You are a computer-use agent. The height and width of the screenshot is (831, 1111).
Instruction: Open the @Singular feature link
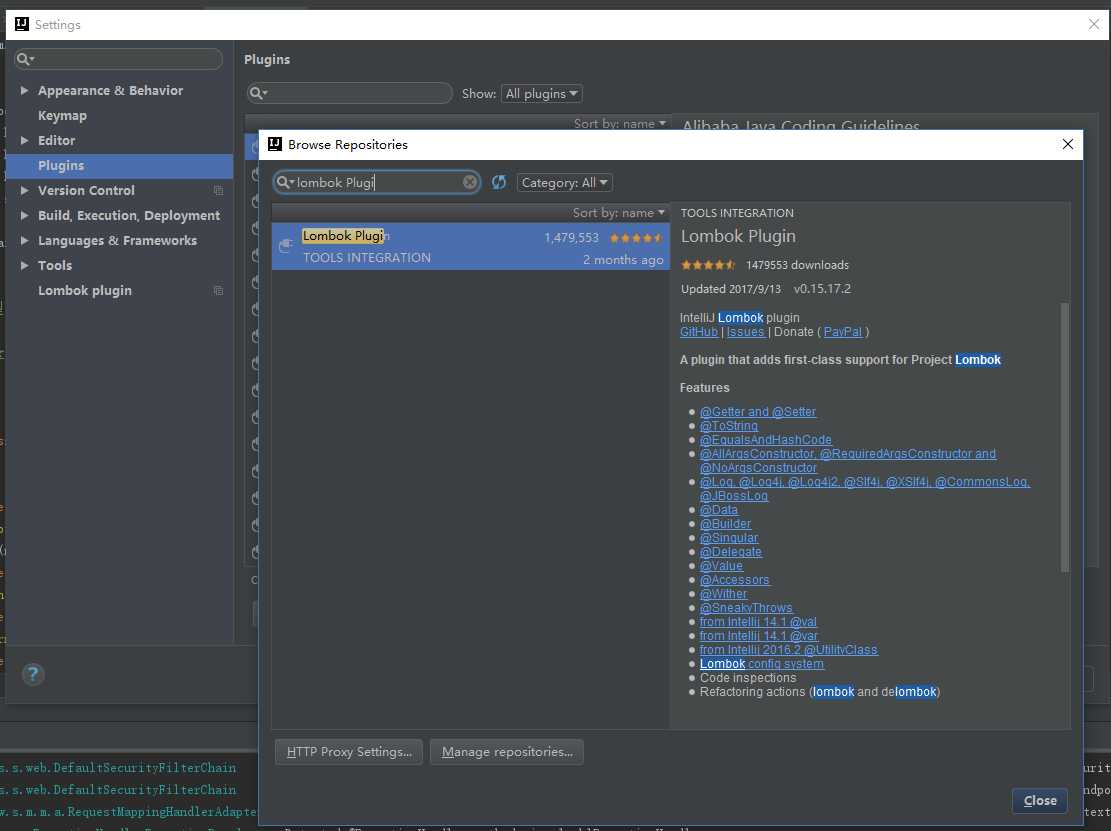click(728, 538)
